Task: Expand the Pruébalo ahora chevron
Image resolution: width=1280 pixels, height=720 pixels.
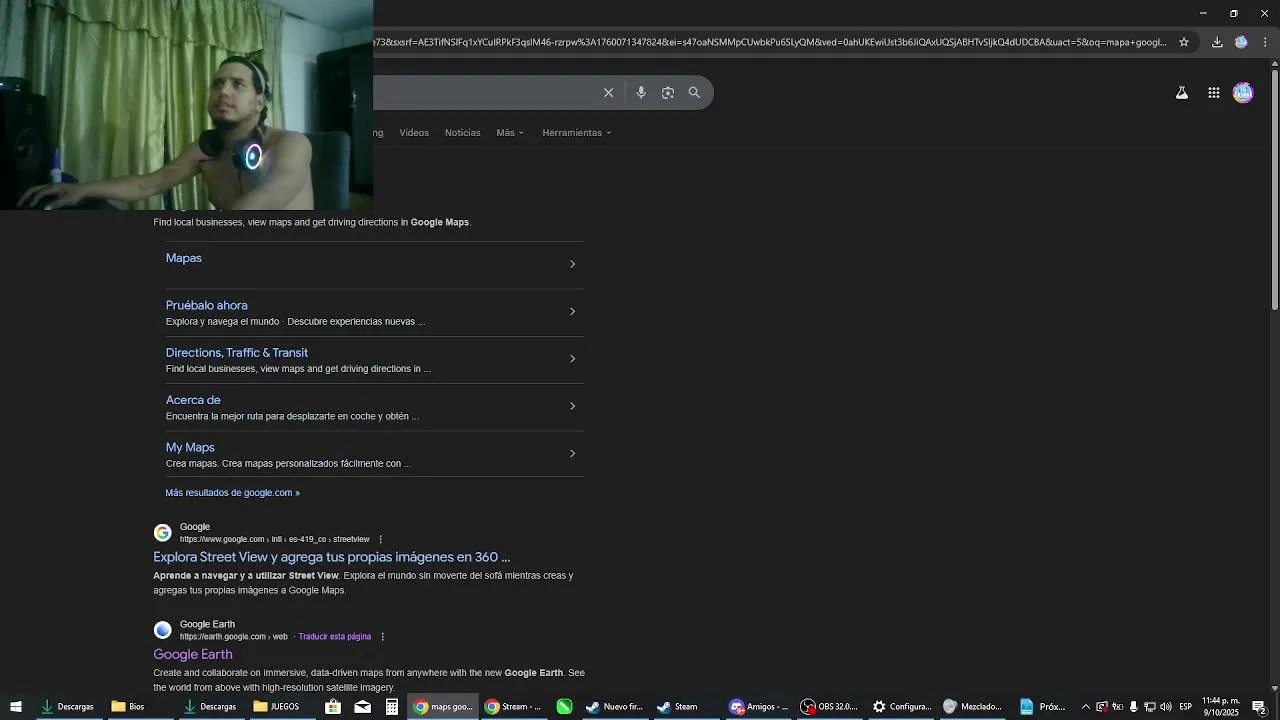Action: [x=572, y=311]
